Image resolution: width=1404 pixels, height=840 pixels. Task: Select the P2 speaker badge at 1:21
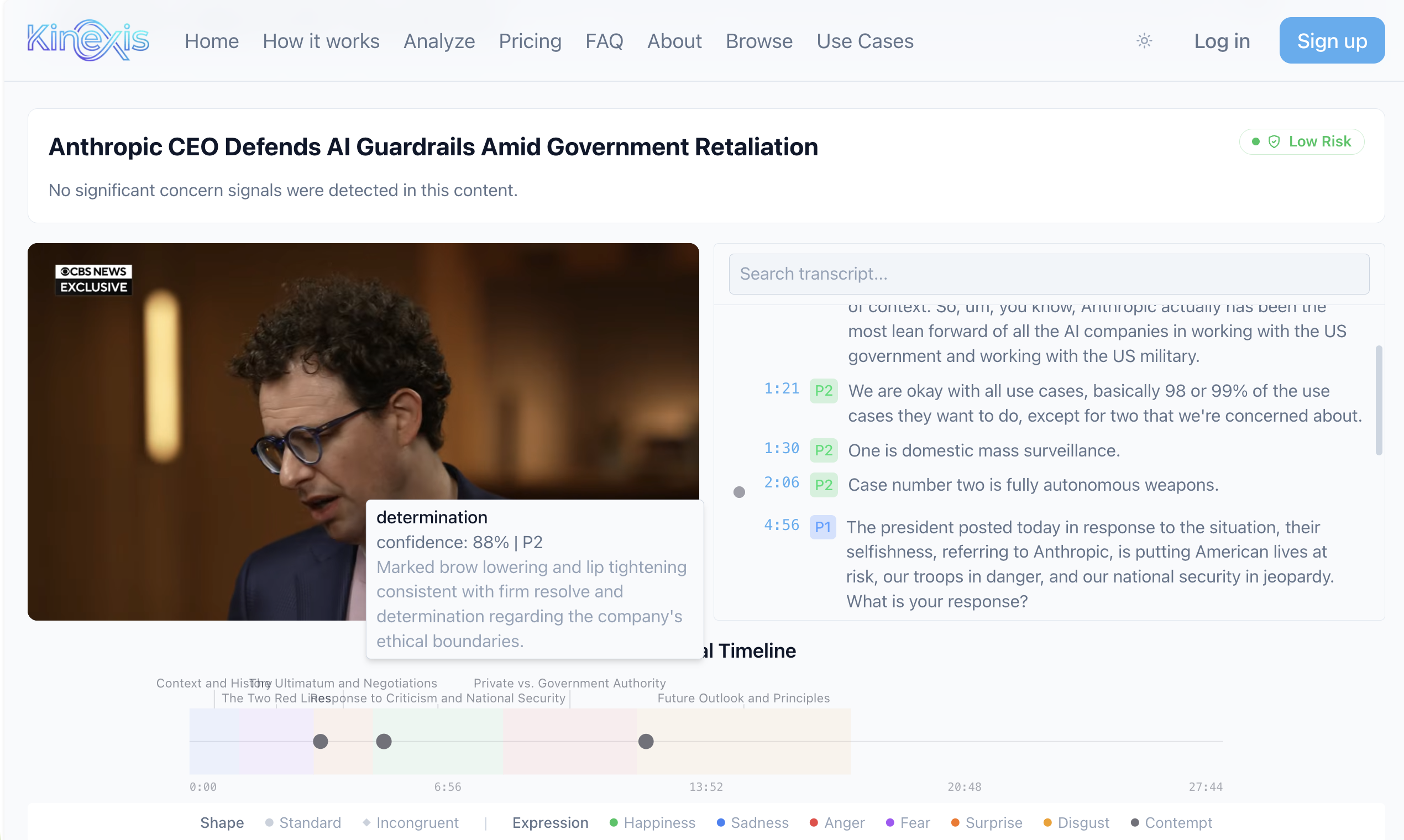[823, 391]
